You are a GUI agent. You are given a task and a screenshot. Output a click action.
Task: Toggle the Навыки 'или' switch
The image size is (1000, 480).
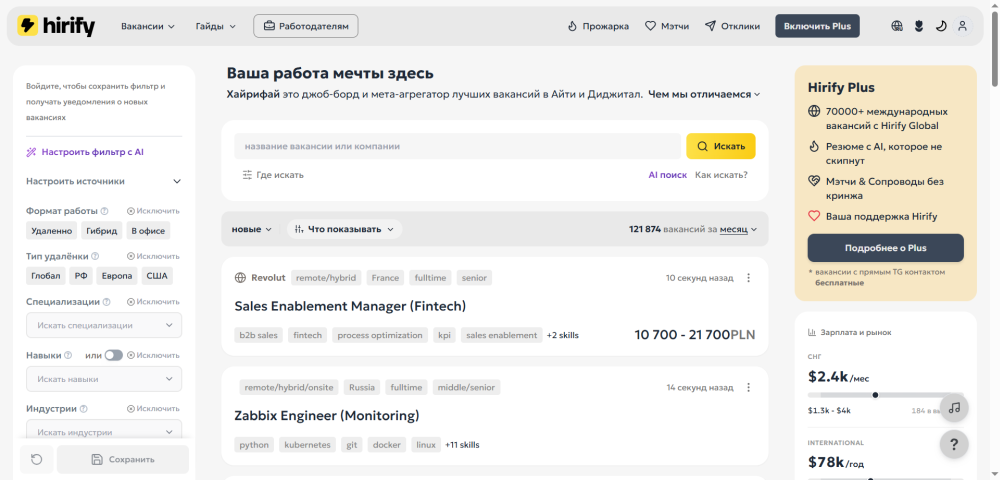click(114, 355)
